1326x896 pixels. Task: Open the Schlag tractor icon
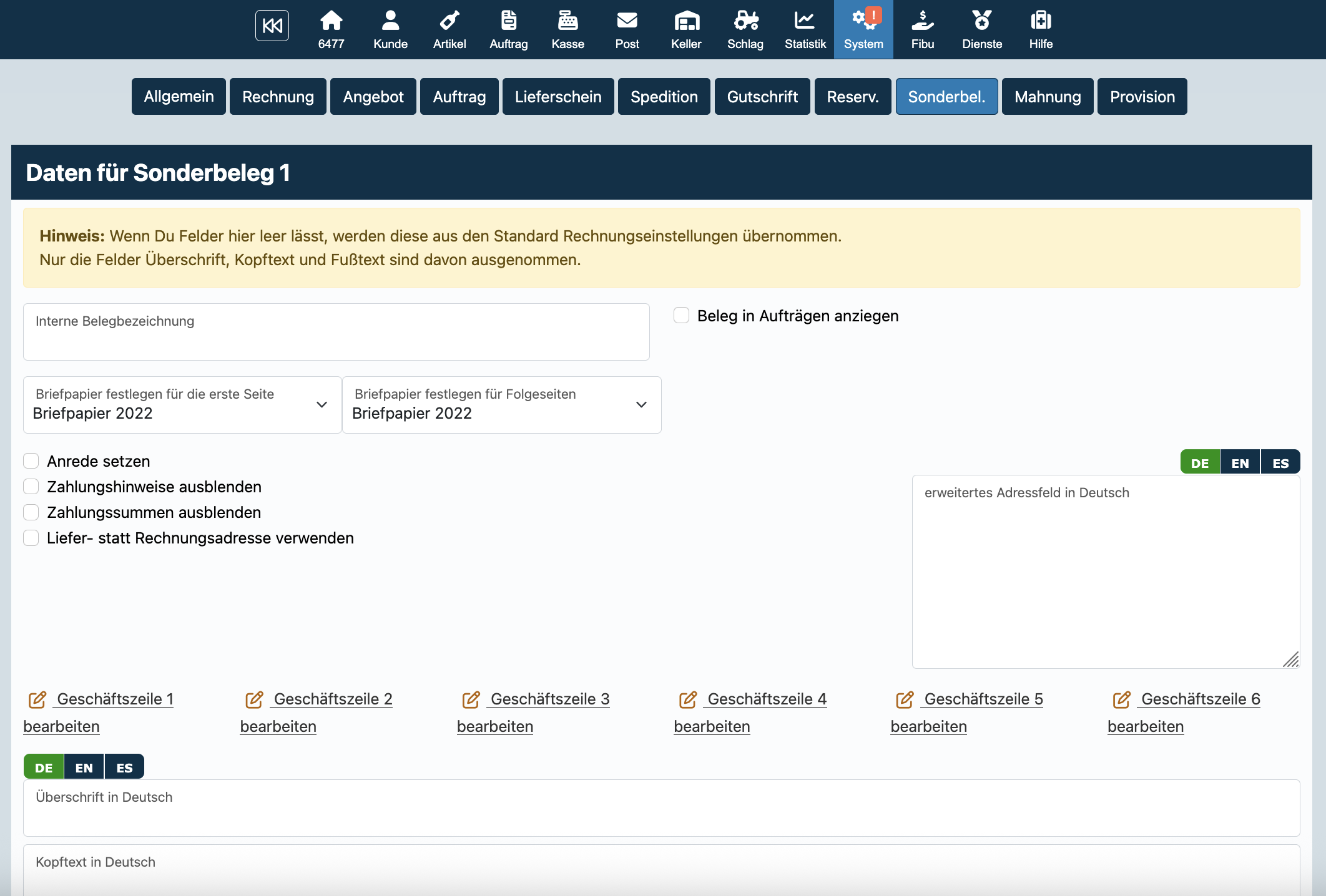tap(745, 29)
